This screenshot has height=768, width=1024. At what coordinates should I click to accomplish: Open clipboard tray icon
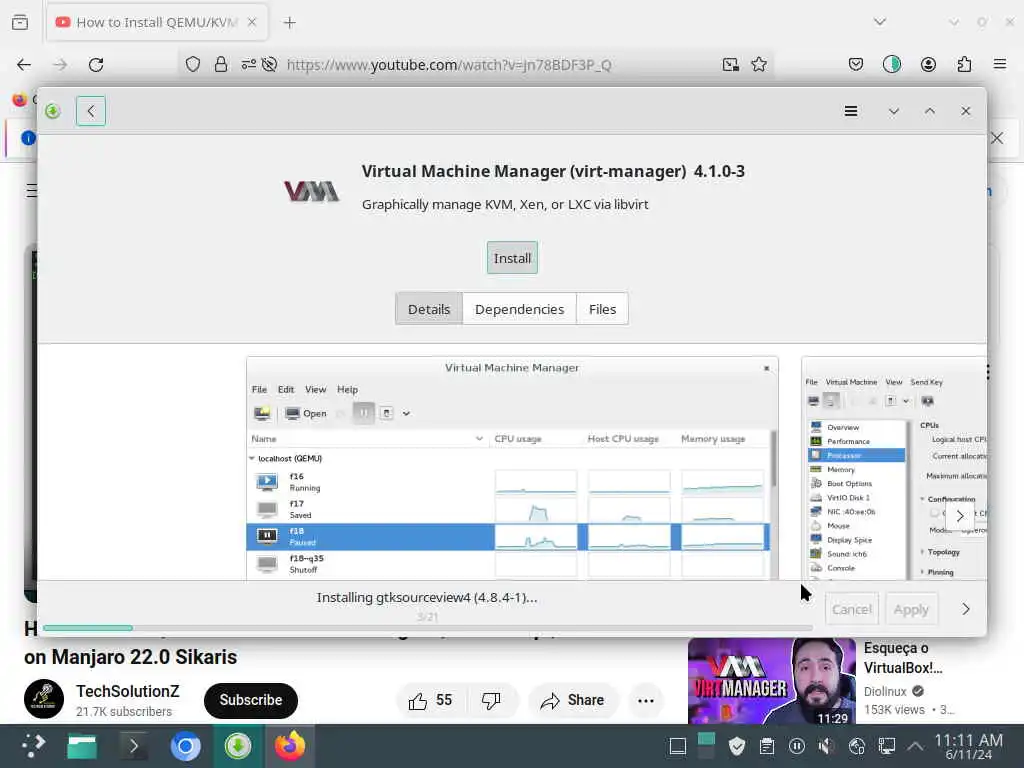(x=767, y=746)
